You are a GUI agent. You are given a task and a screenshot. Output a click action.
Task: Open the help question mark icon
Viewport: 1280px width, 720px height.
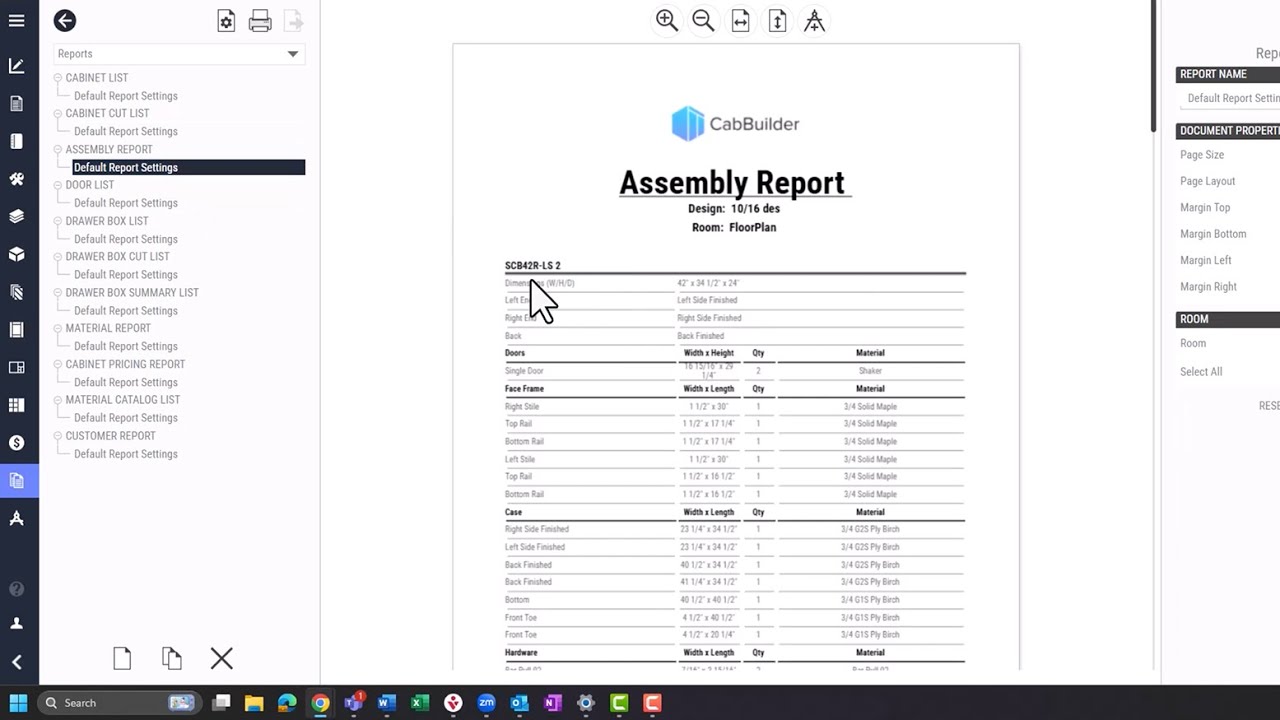[16, 589]
